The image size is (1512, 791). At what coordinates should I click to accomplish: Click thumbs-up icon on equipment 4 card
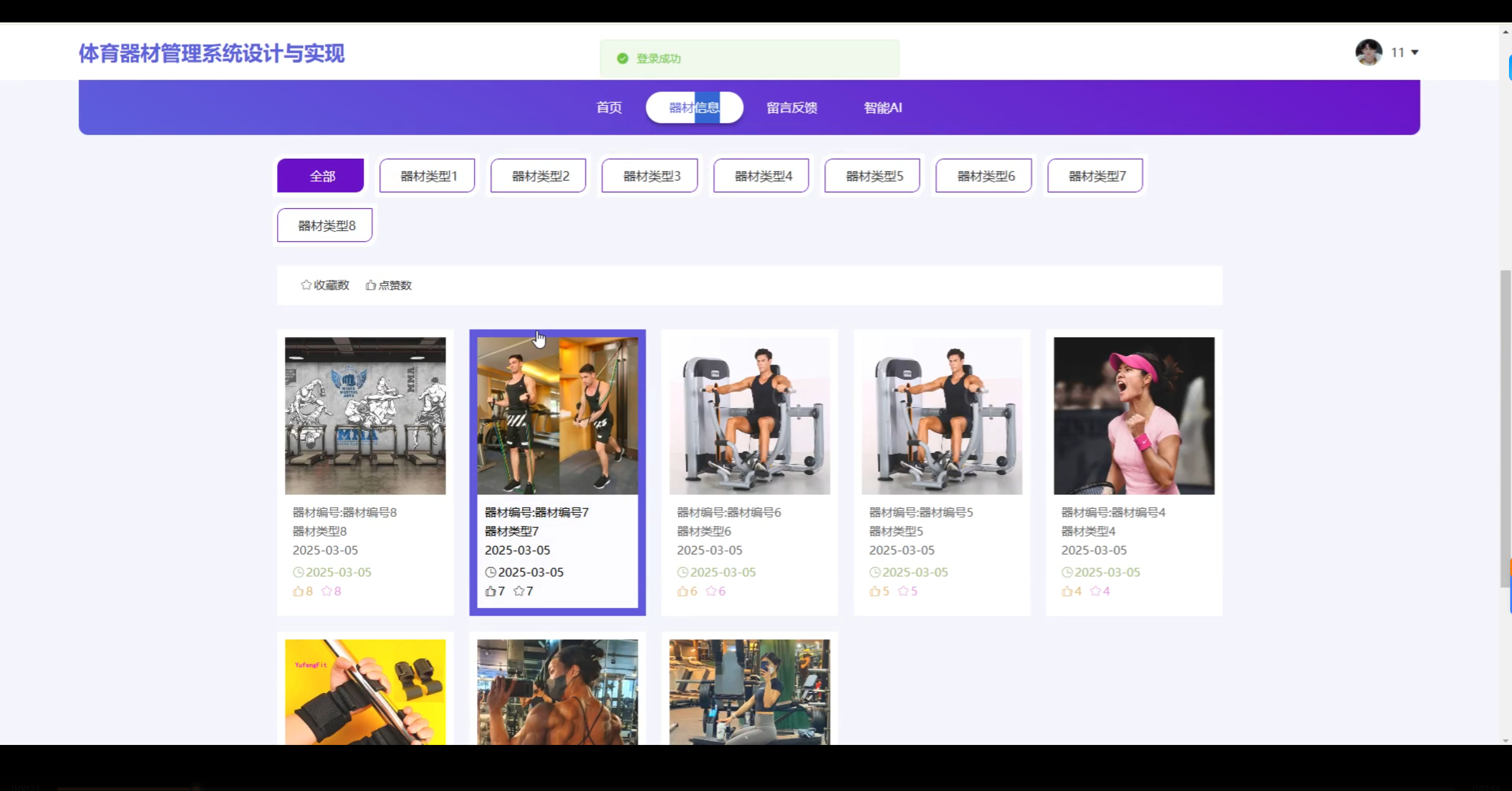coord(1067,591)
